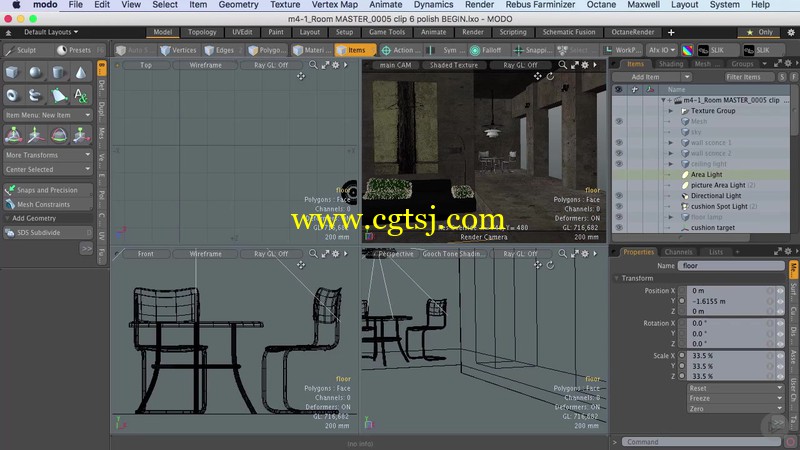The height and width of the screenshot is (450, 800).
Task: Expand the ceiling light item
Action: point(671,164)
